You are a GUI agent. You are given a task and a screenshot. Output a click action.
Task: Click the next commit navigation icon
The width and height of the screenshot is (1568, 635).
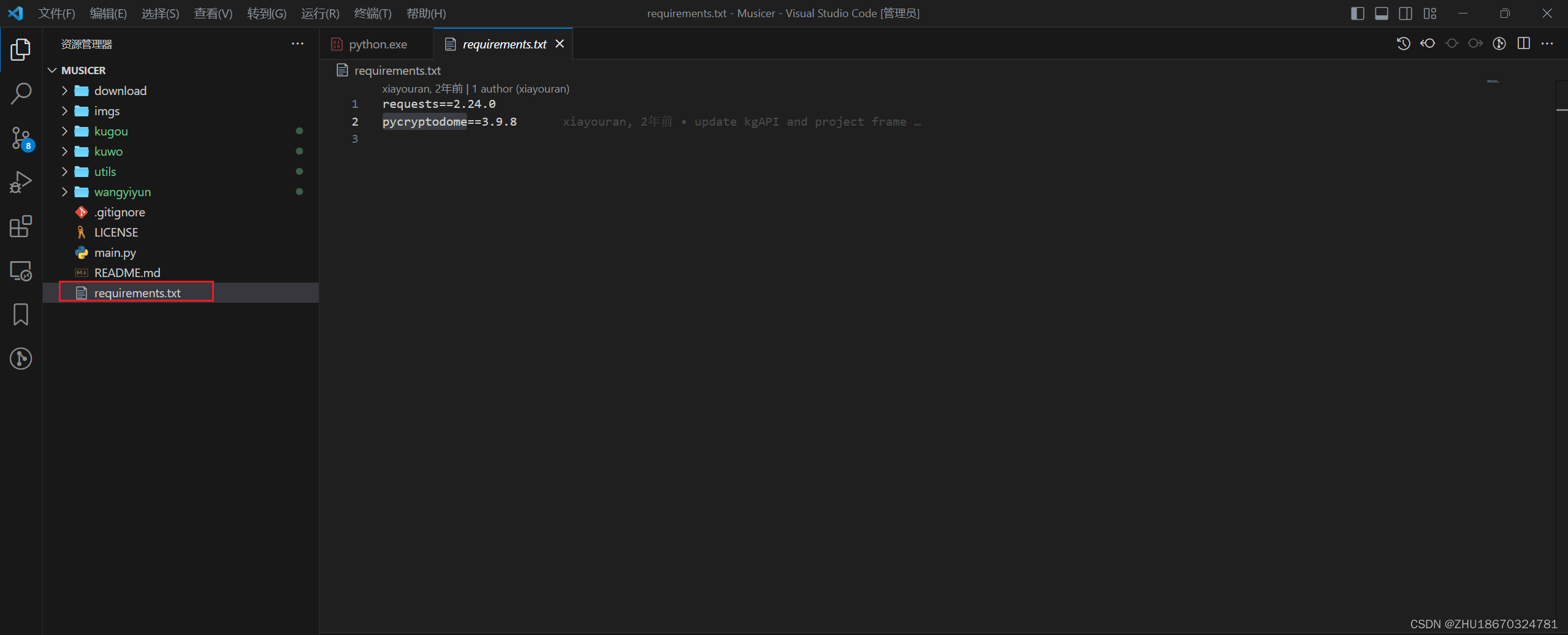[1475, 44]
